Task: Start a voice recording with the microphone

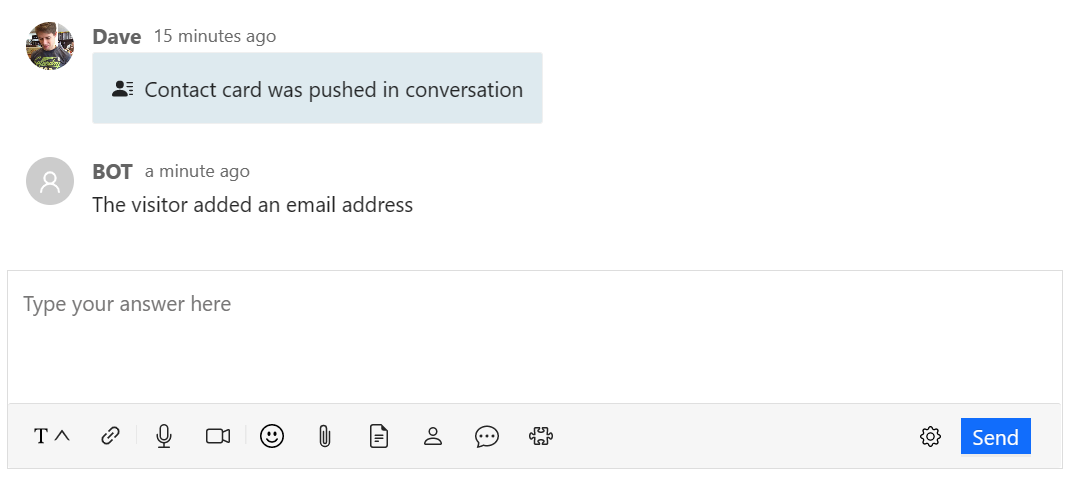Action: pos(164,436)
